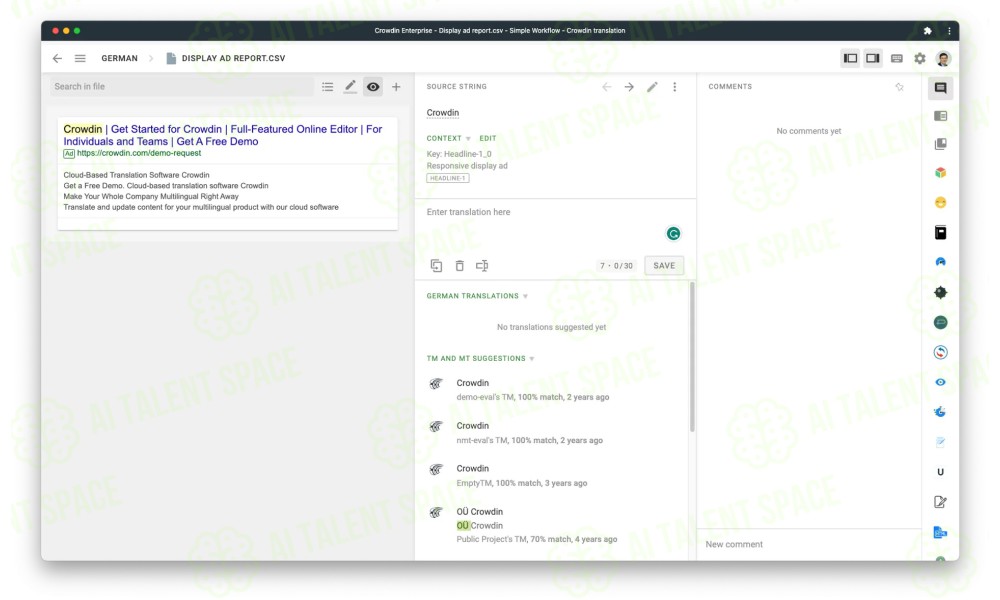
Task: Click the suggestions panel vertical scrollbar
Action: click(692, 357)
